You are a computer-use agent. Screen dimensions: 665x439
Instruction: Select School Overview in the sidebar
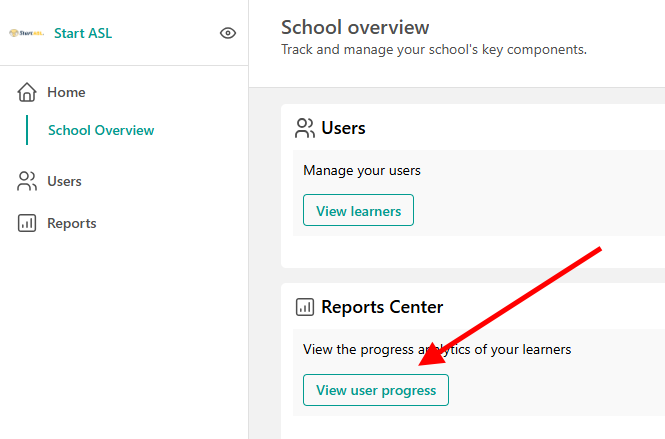coord(101,130)
